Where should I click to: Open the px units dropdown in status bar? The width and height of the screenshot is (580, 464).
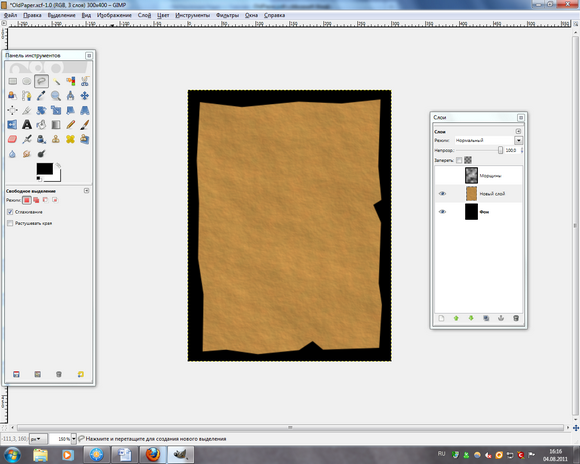point(38,439)
